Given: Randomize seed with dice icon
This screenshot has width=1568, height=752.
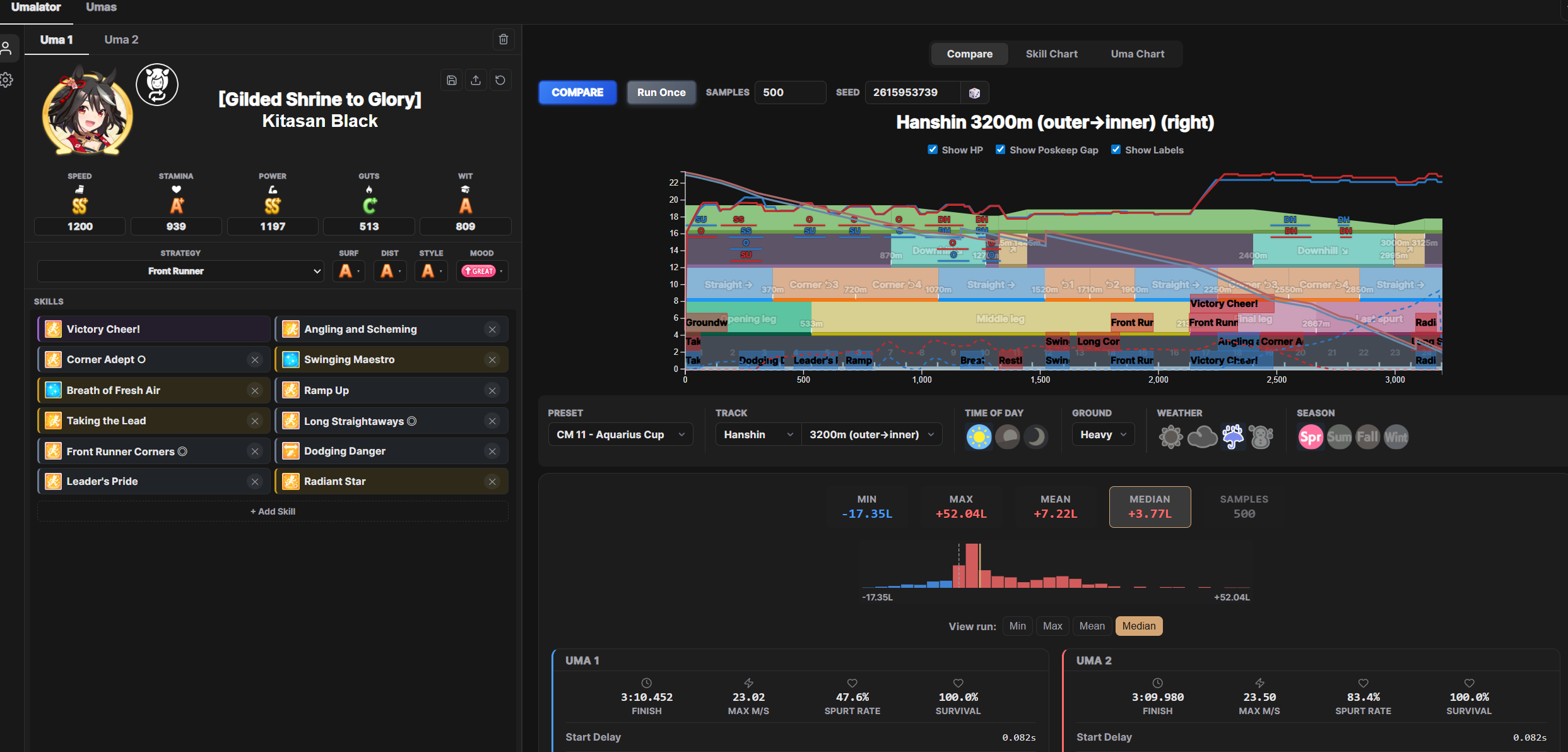Looking at the screenshot, I should point(974,93).
